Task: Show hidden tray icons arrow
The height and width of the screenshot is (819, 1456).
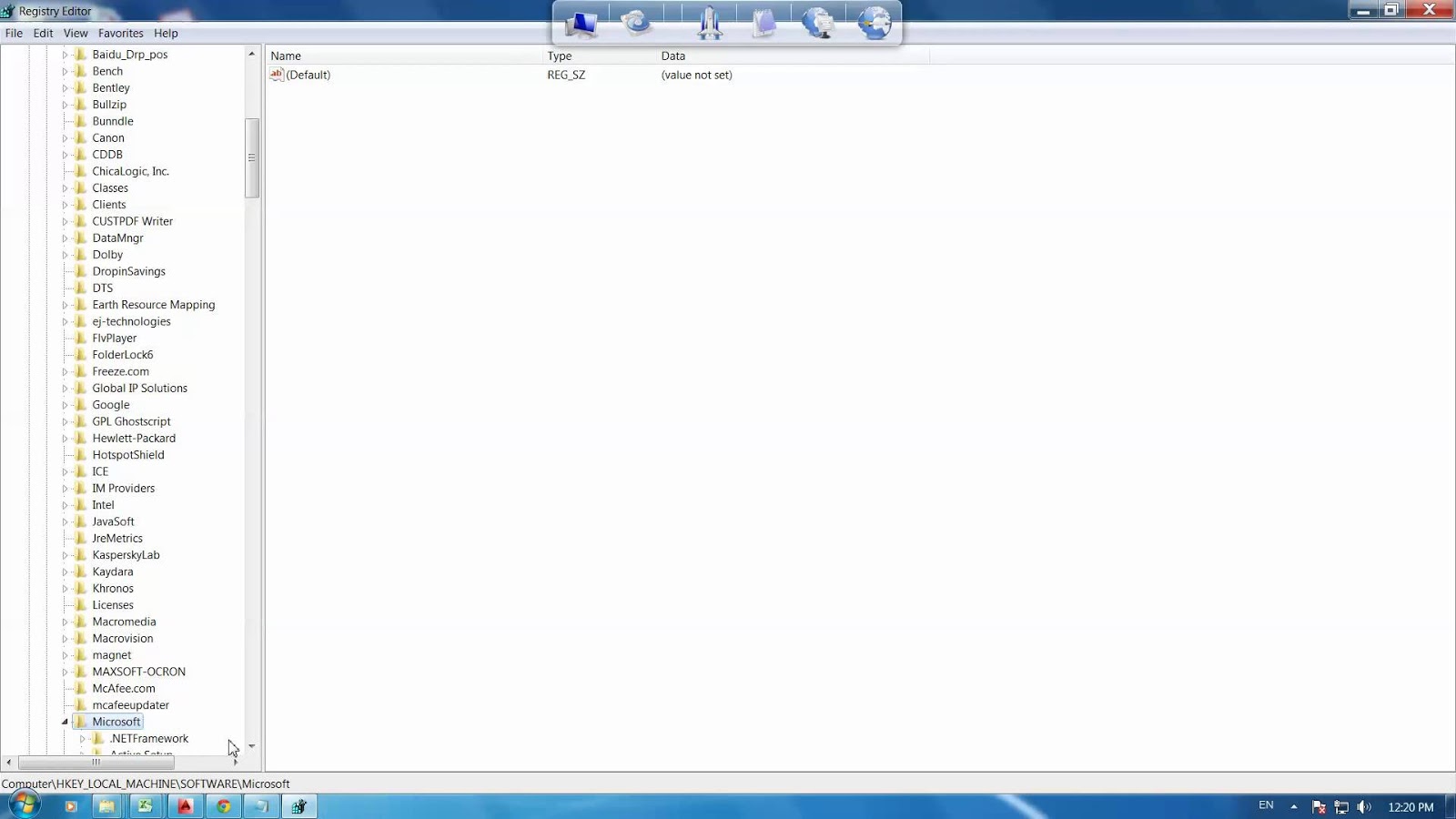Action: [1294, 806]
